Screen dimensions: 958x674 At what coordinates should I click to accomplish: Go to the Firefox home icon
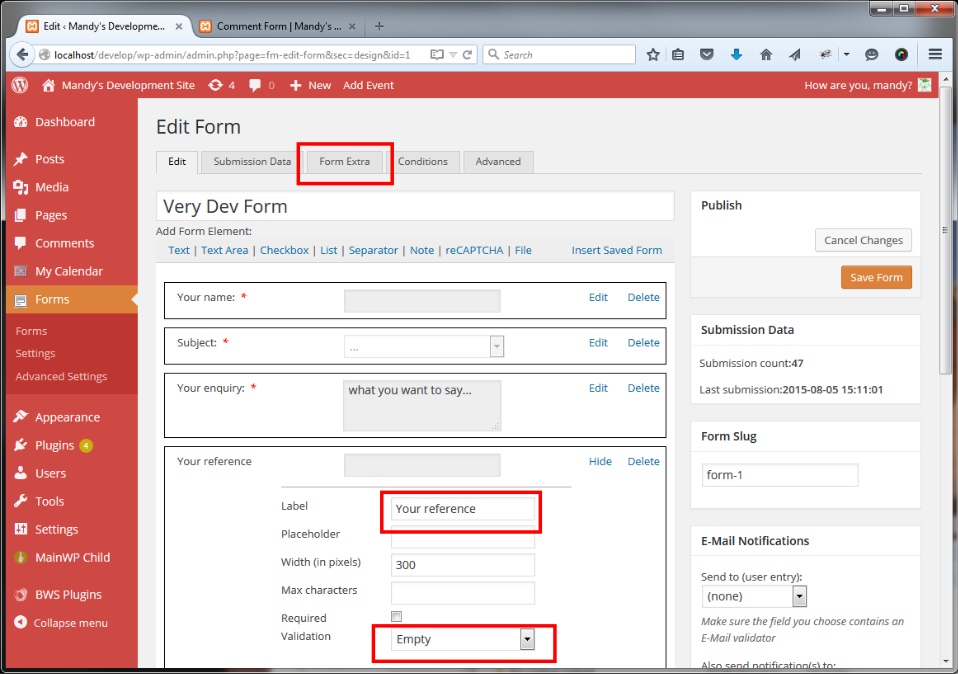coord(766,55)
